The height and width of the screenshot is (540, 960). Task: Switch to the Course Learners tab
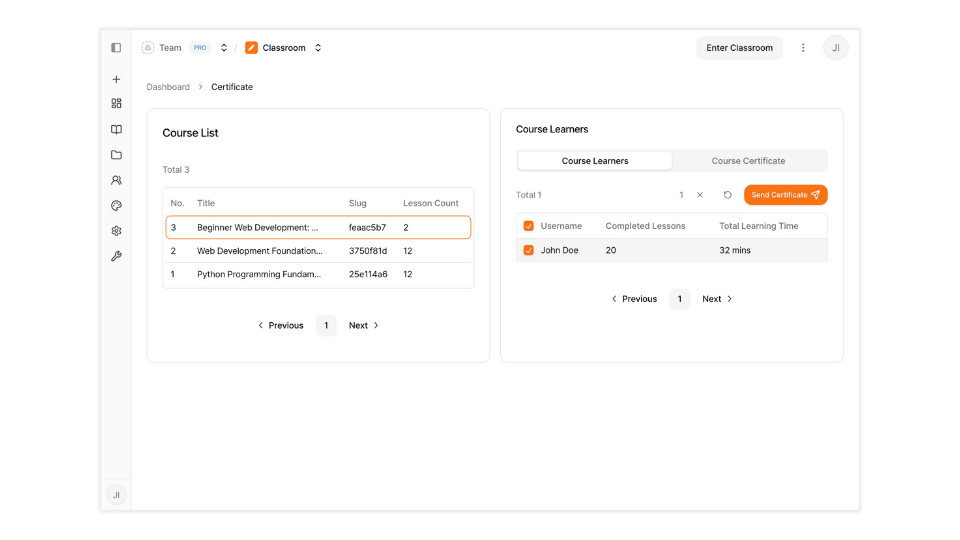click(594, 161)
